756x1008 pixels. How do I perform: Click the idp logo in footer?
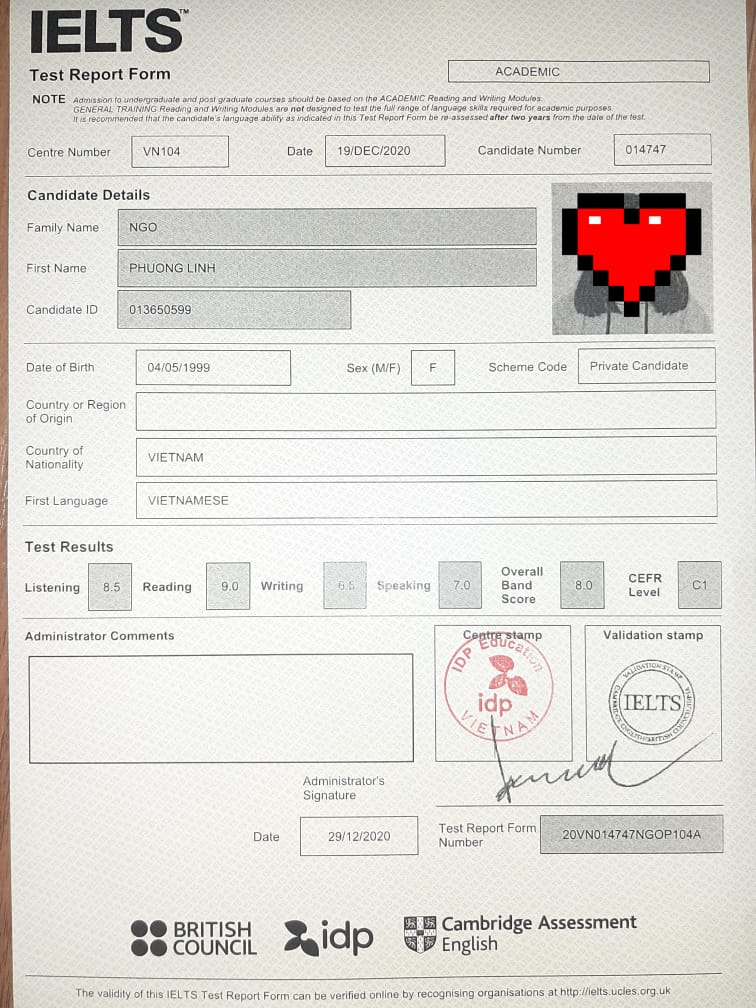point(328,937)
